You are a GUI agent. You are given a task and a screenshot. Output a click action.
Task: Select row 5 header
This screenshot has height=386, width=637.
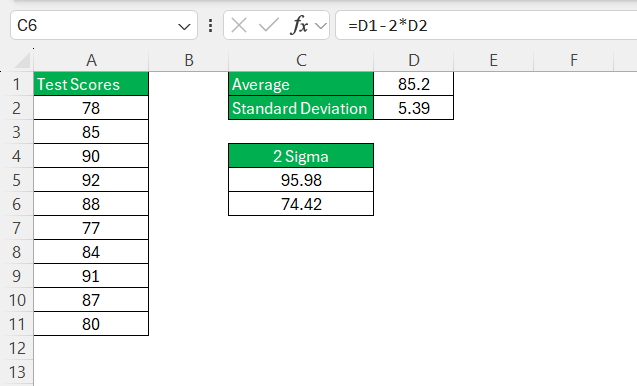pos(16,180)
